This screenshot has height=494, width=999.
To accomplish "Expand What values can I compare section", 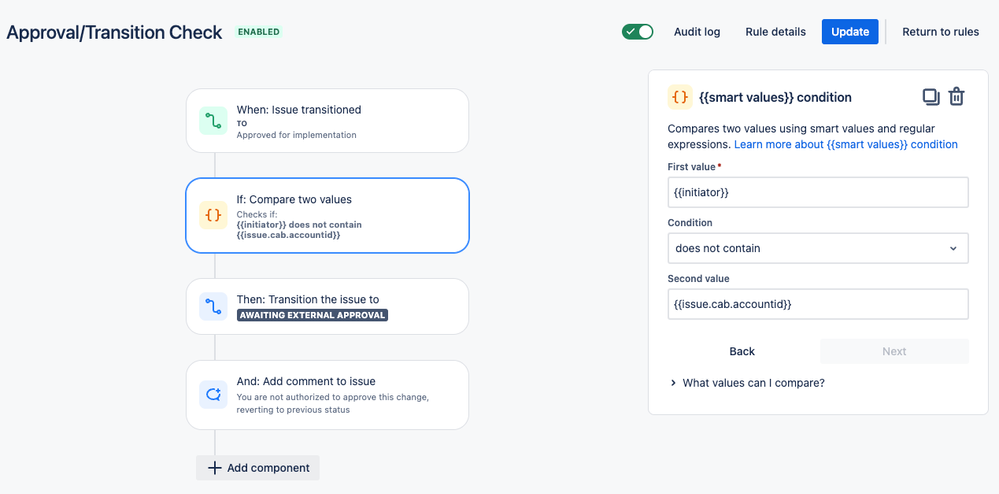I will tap(747, 383).
